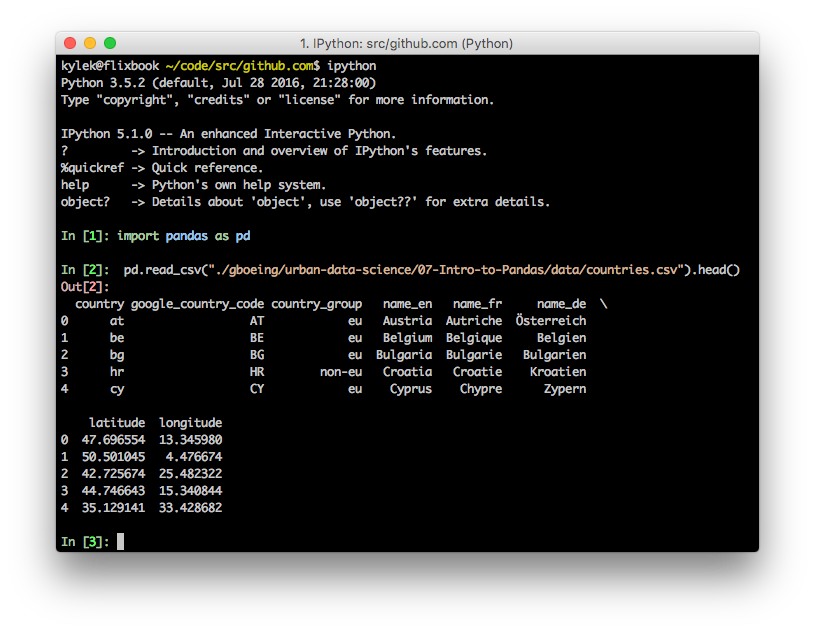The height and width of the screenshot is (632, 815).
Task: Click the 'In [2]:' prompt label
Action: coord(85,270)
